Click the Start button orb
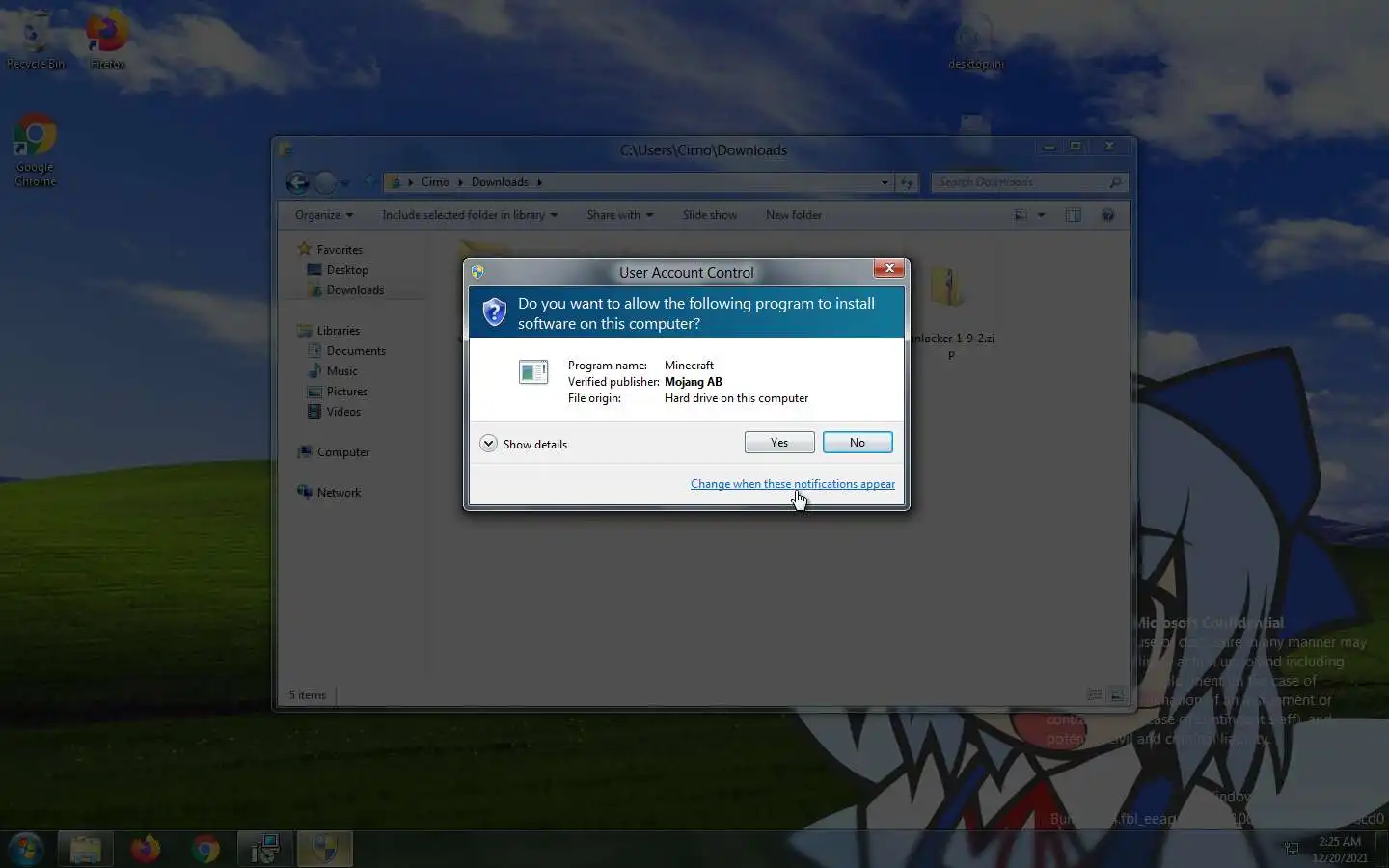This screenshot has height=868, width=1389. pyautogui.click(x=26, y=849)
